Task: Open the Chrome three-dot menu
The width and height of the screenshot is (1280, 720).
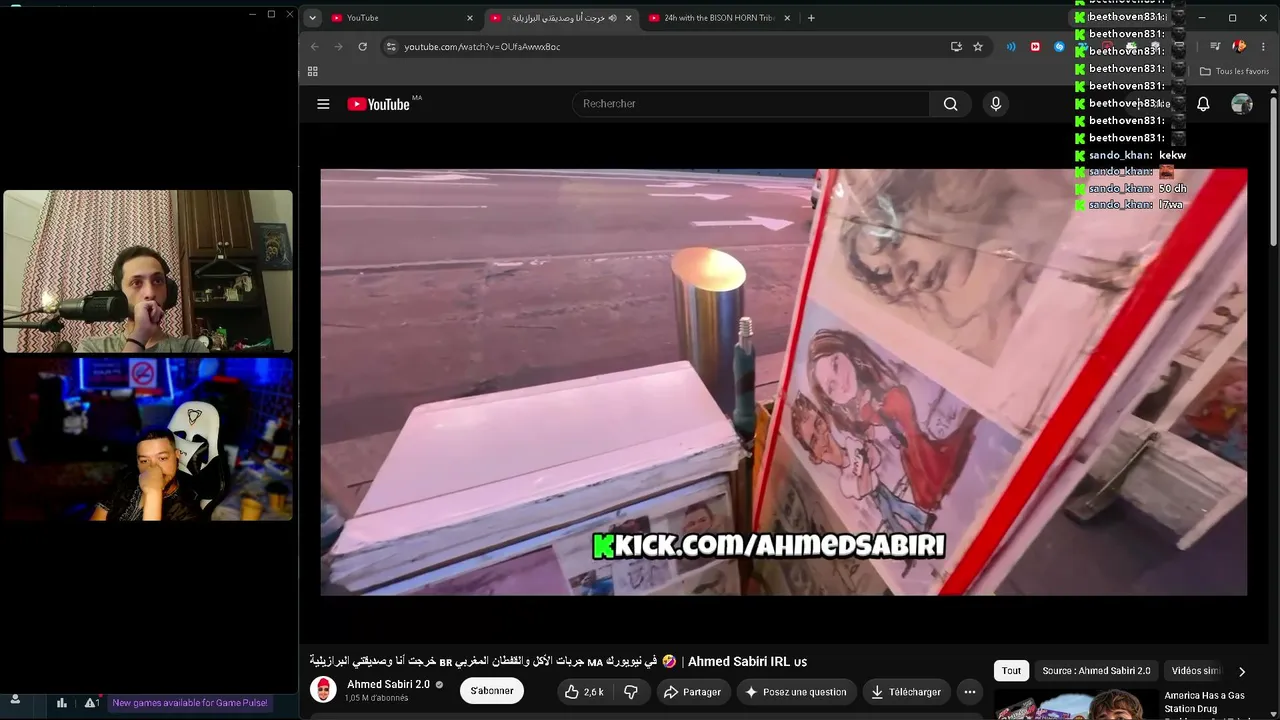Action: [1263, 46]
